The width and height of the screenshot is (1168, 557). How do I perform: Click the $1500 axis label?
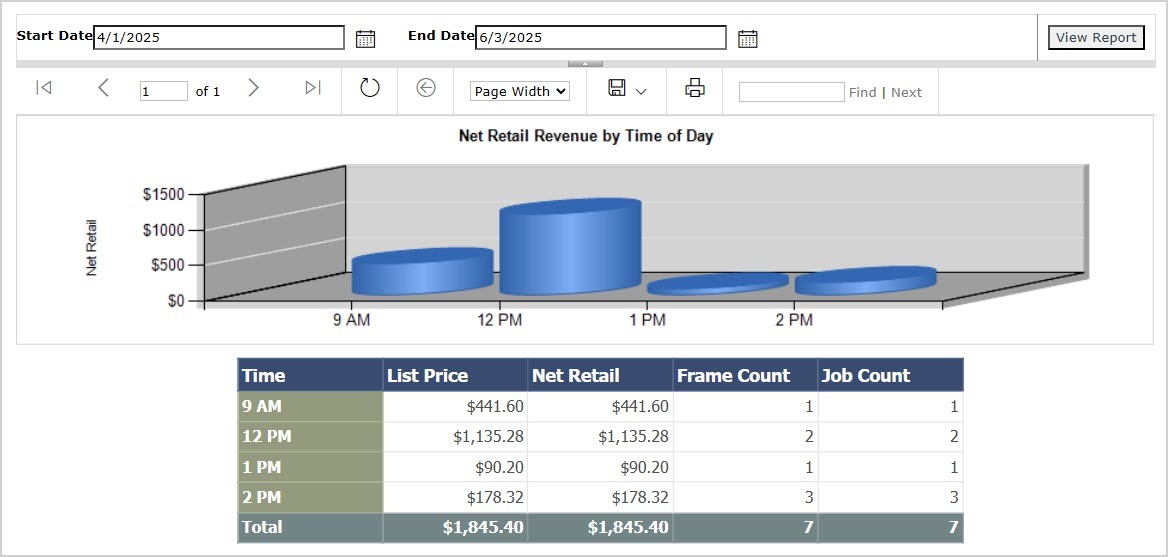coord(163,194)
